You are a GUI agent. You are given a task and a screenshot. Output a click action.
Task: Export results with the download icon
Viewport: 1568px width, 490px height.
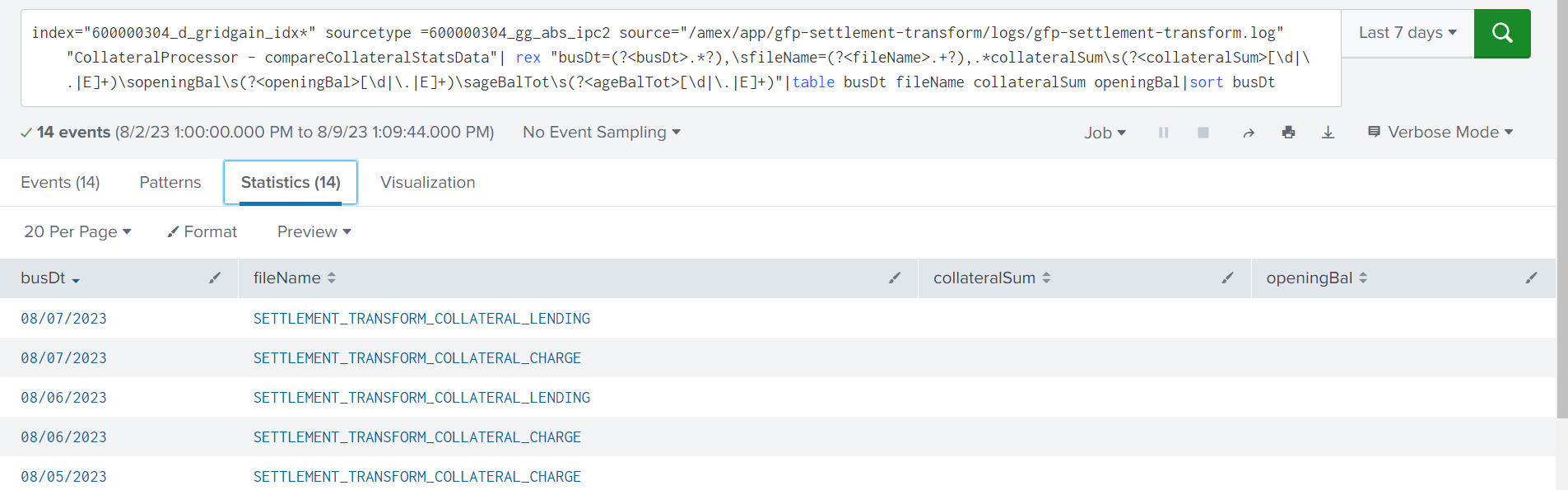coord(1328,133)
